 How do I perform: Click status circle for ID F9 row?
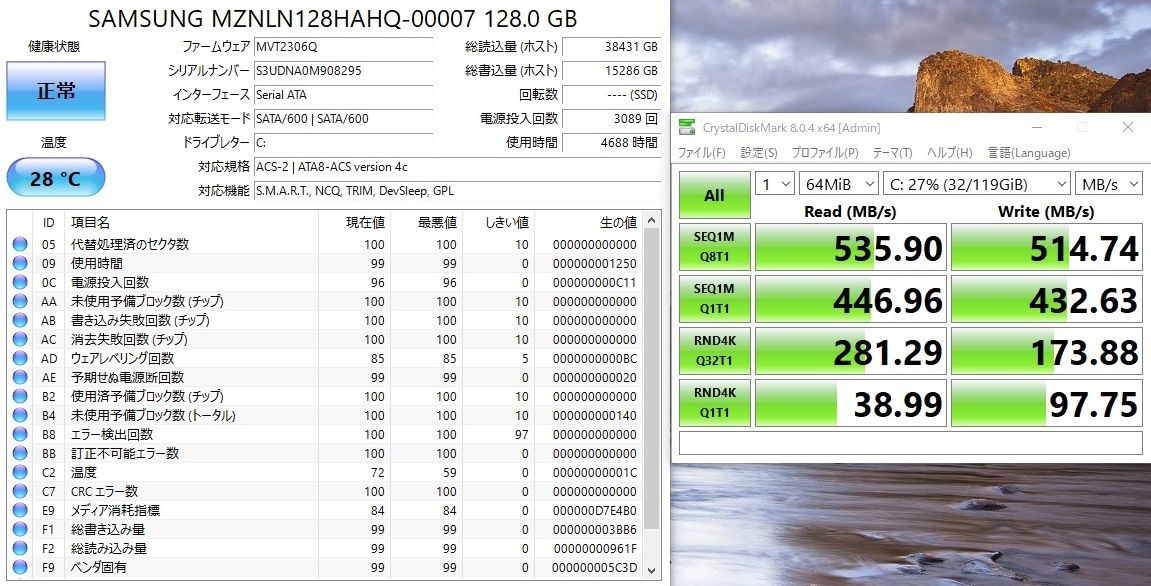20,568
